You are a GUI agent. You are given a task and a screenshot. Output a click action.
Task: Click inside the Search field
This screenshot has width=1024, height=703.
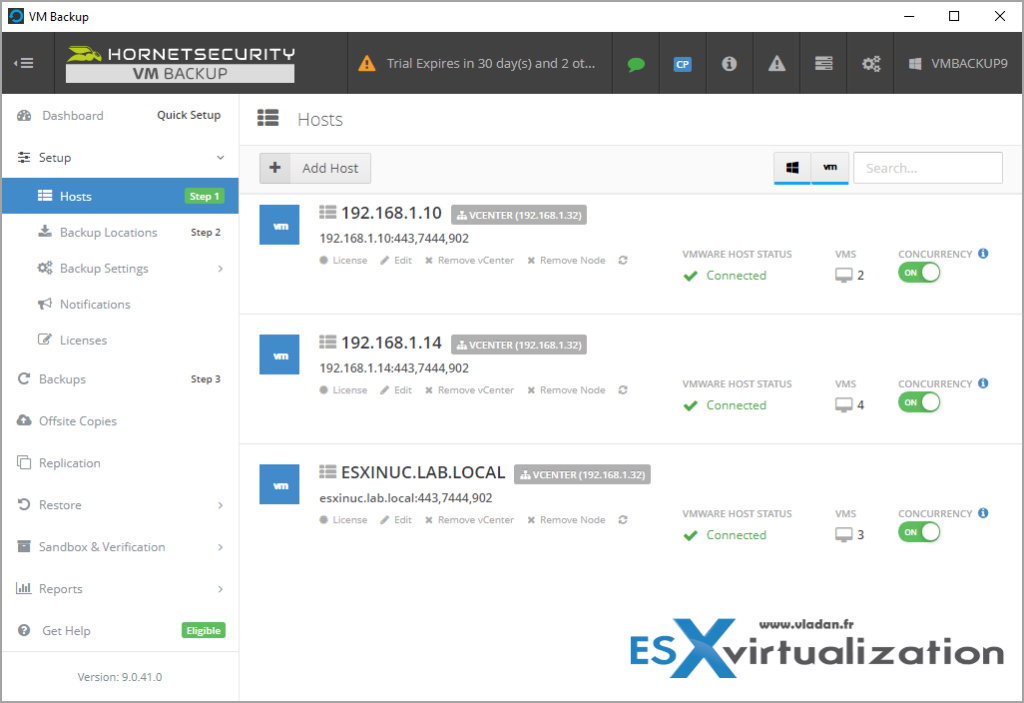pyautogui.click(x=927, y=167)
